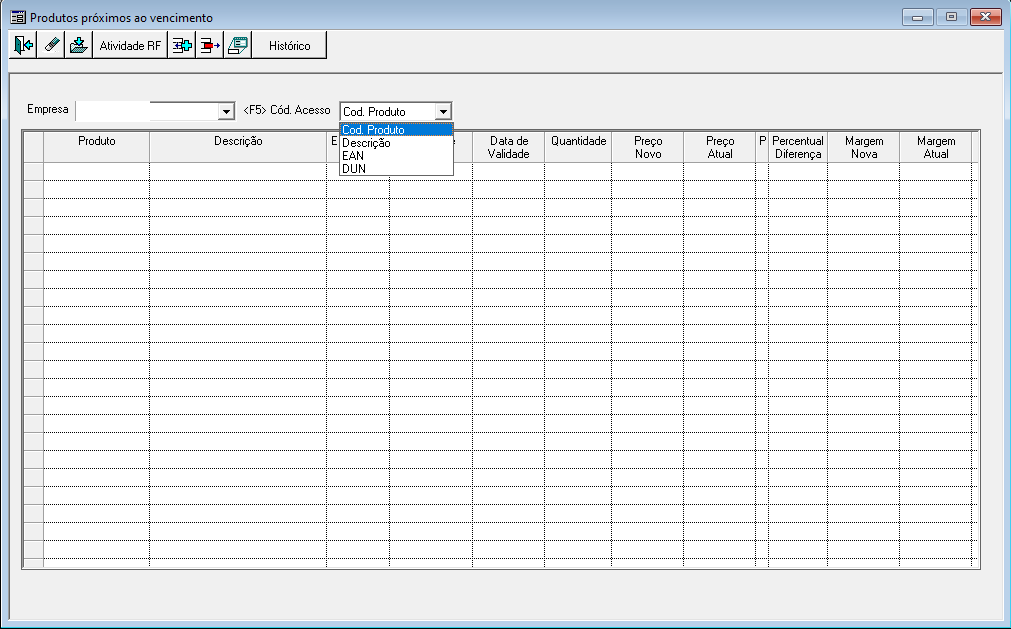The height and width of the screenshot is (629, 1011).
Task: Select DUN in the dropdown list
Action: pos(397,168)
